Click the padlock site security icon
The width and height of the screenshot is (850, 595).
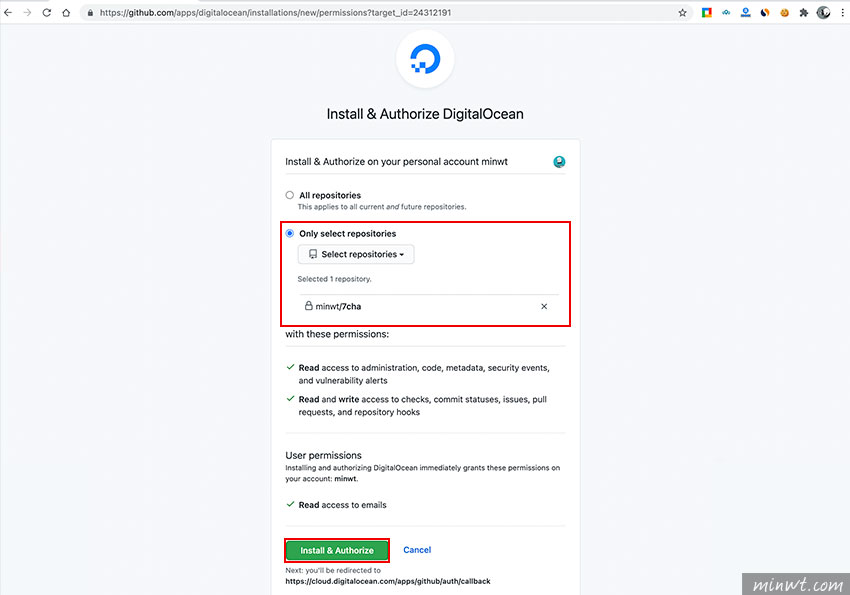pyautogui.click(x=90, y=12)
